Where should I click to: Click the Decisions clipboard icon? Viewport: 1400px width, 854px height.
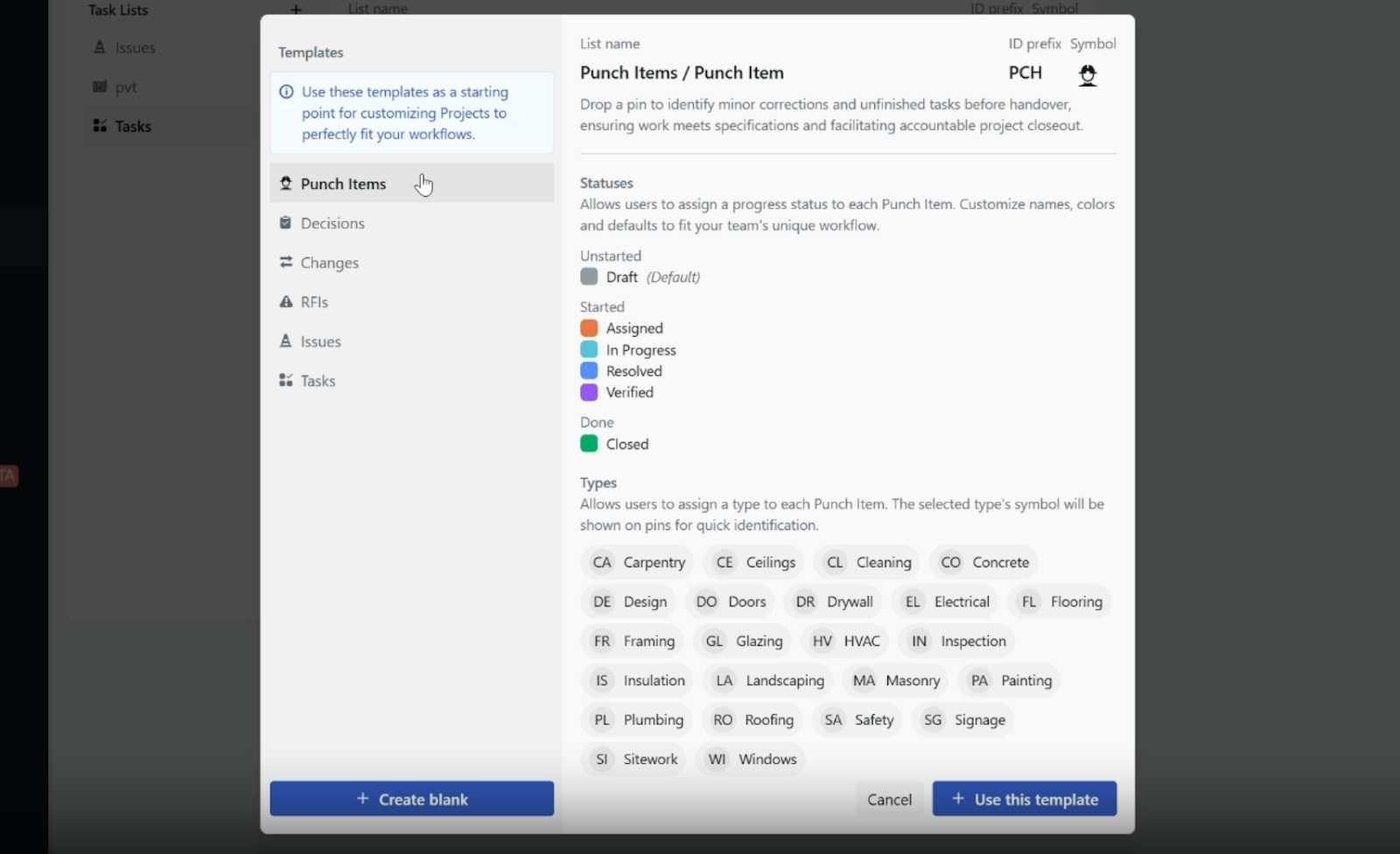(285, 223)
